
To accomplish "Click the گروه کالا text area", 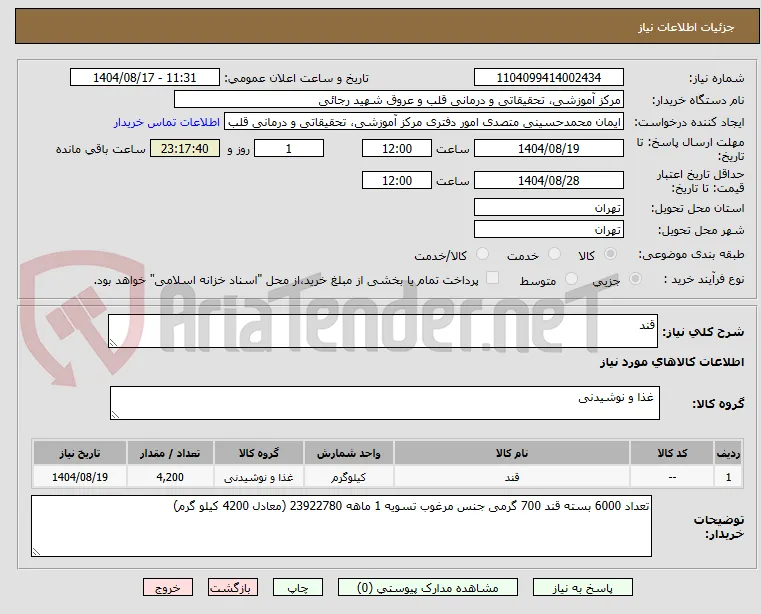I will 384,403.
